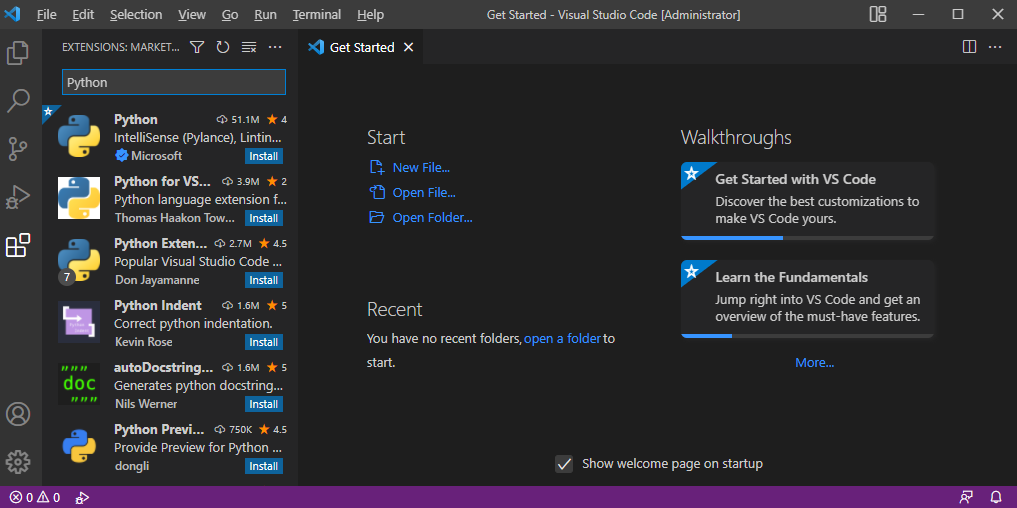
Task: Click the filter extensions funnel icon
Action: click(197, 47)
